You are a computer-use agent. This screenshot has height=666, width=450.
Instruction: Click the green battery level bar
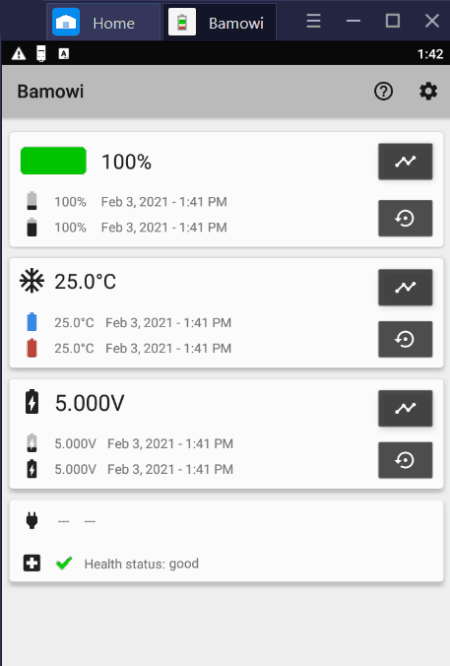click(x=54, y=161)
